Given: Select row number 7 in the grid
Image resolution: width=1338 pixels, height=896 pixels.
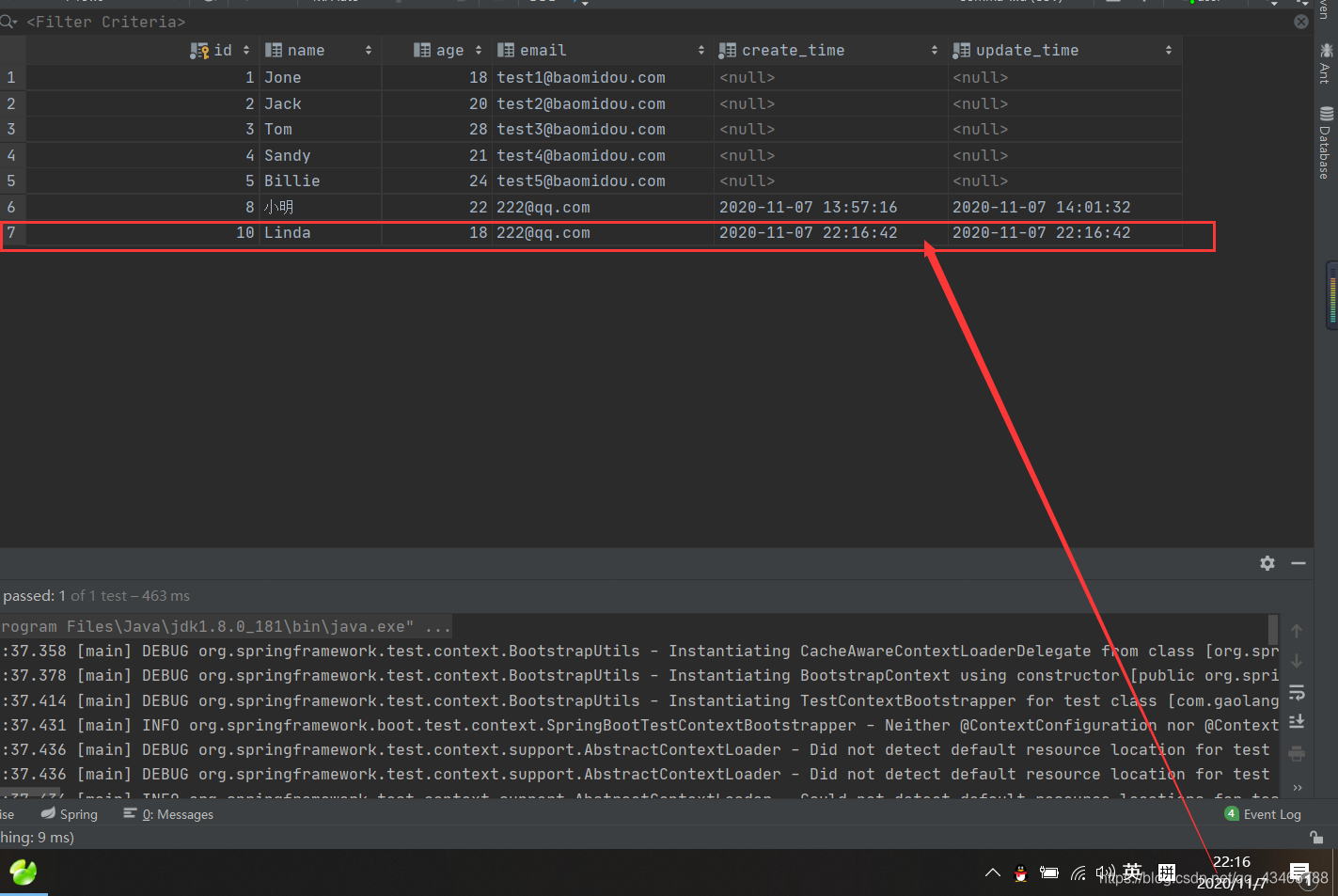Looking at the screenshot, I should 11,232.
